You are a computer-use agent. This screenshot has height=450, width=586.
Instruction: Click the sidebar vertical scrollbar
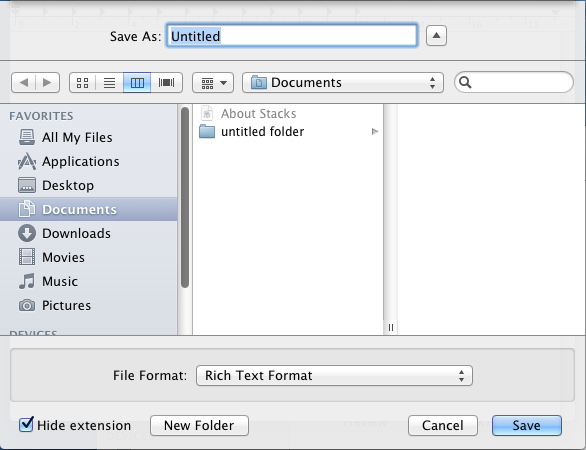(185, 197)
